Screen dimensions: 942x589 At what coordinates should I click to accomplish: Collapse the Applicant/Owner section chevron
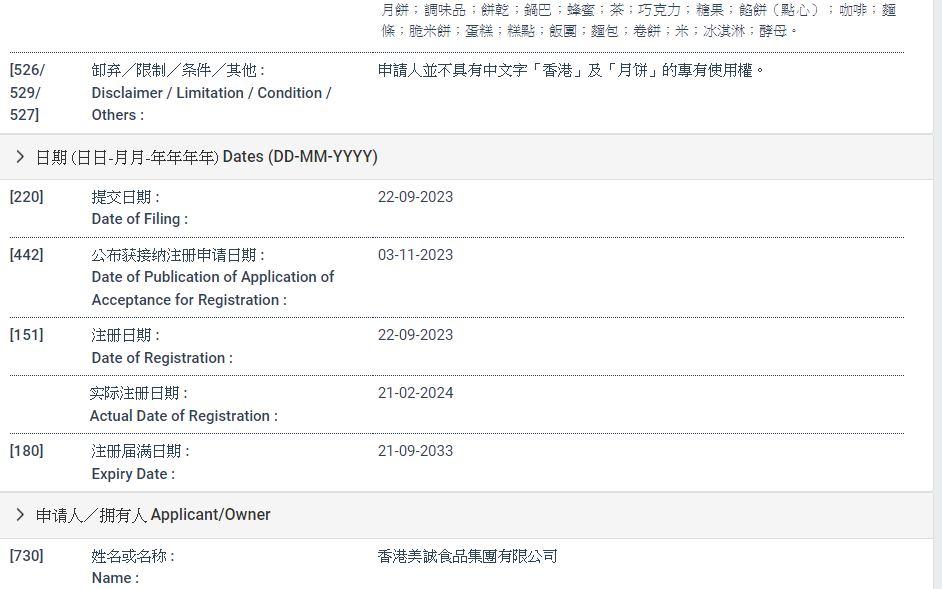click(20, 515)
